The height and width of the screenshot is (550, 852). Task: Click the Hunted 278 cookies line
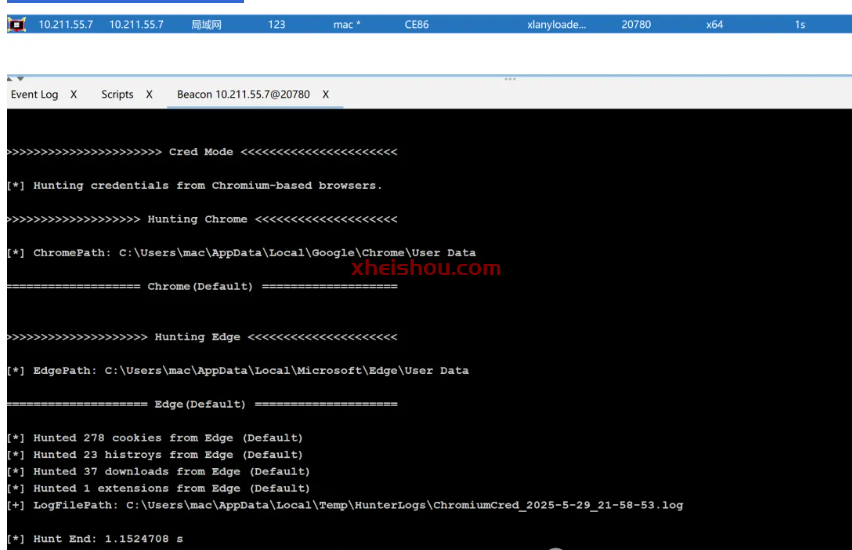pyautogui.click(x=155, y=438)
